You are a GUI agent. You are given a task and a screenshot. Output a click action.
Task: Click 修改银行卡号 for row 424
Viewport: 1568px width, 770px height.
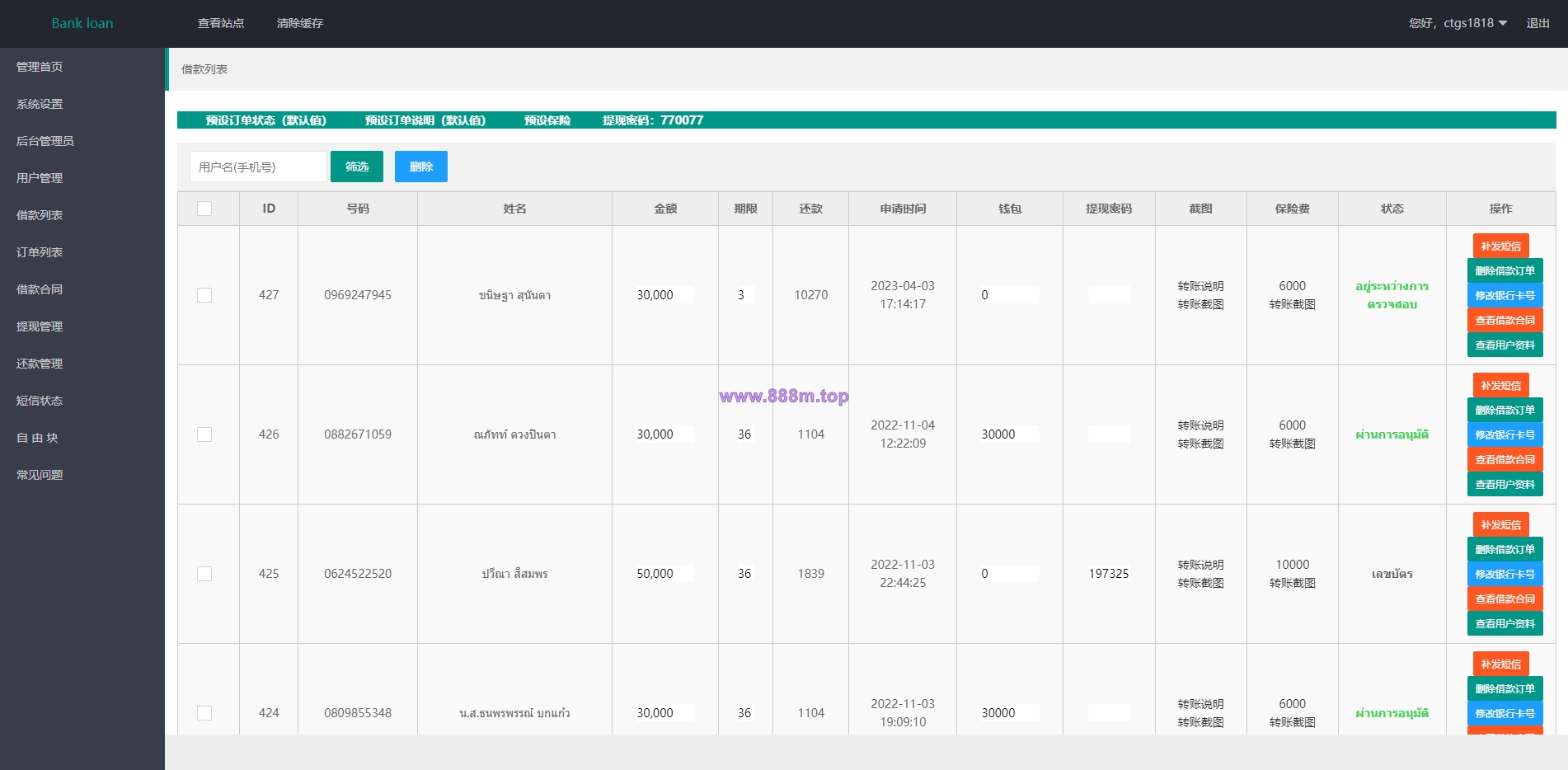1505,713
